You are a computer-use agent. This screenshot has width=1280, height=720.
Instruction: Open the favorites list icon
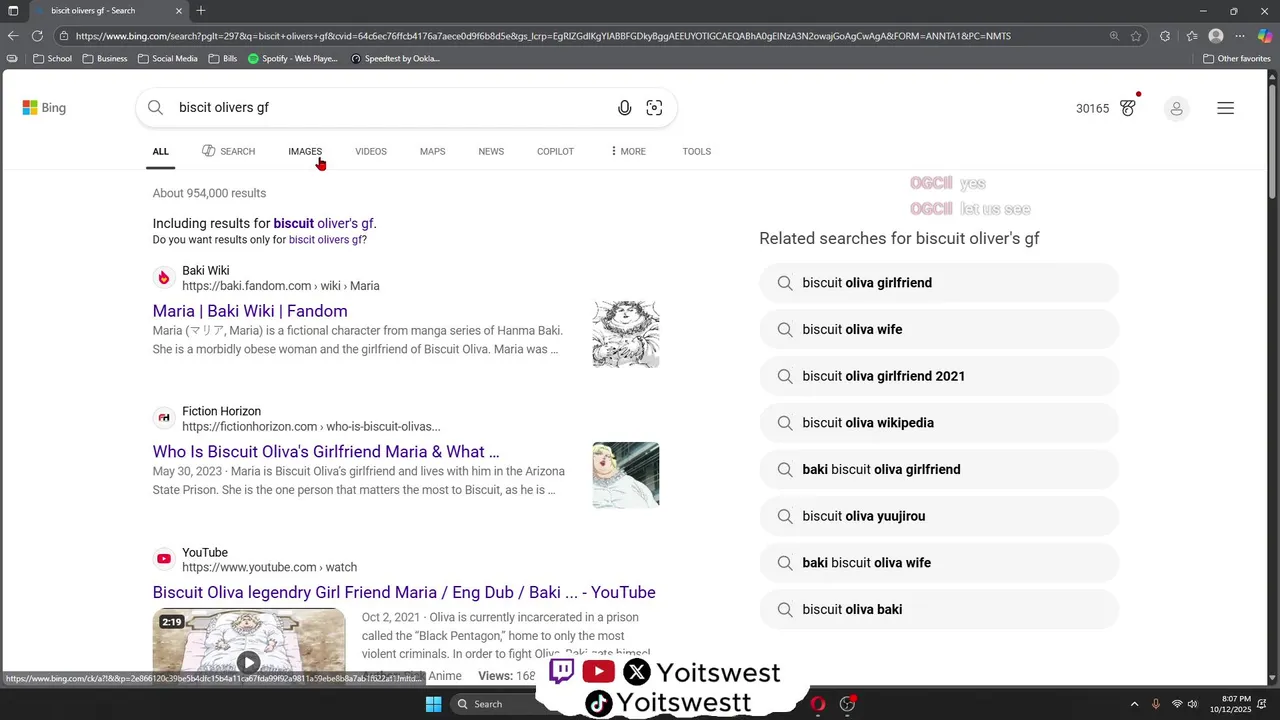tap(1192, 36)
